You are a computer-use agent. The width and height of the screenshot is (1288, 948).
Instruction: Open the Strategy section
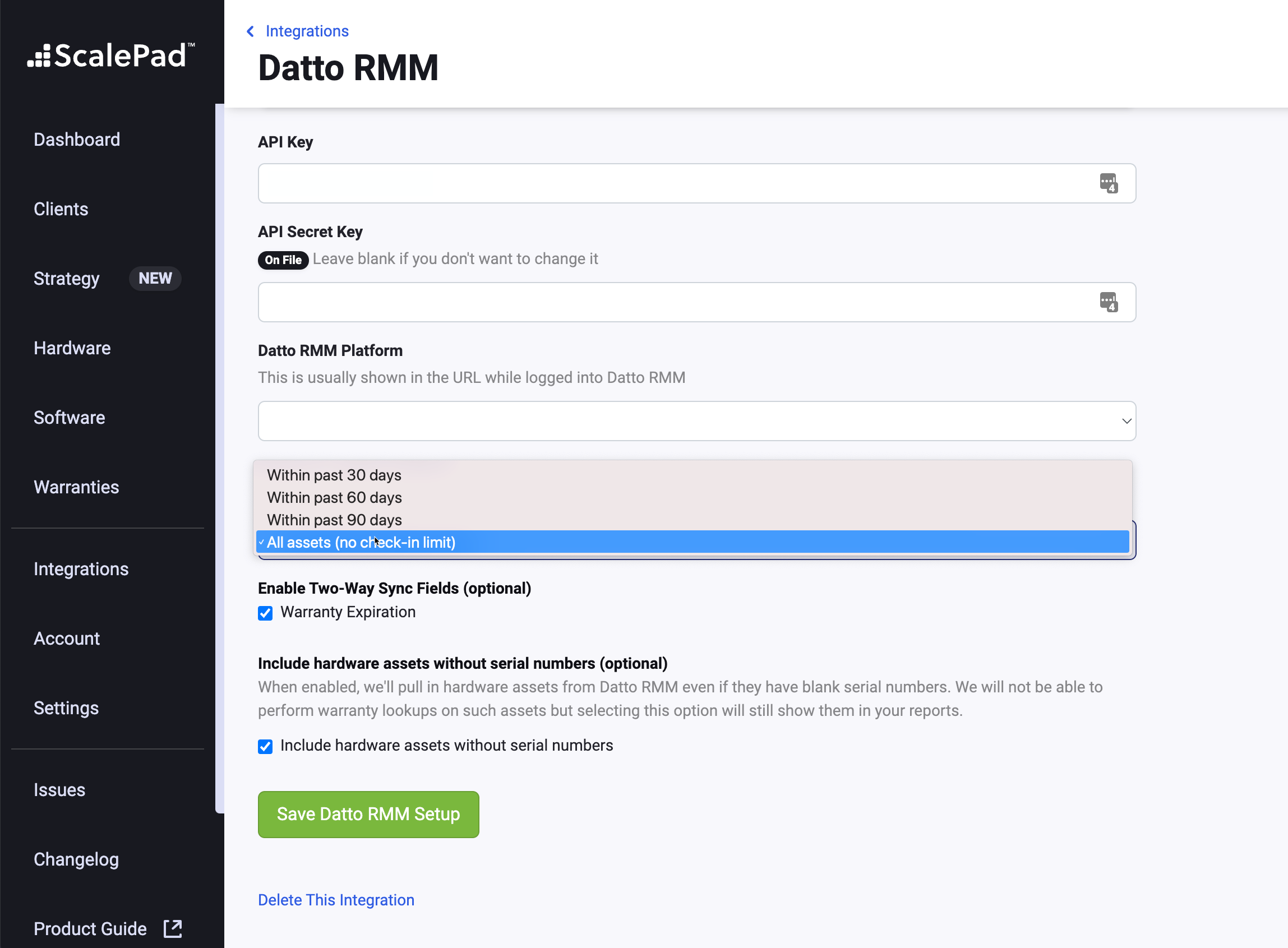[67, 278]
